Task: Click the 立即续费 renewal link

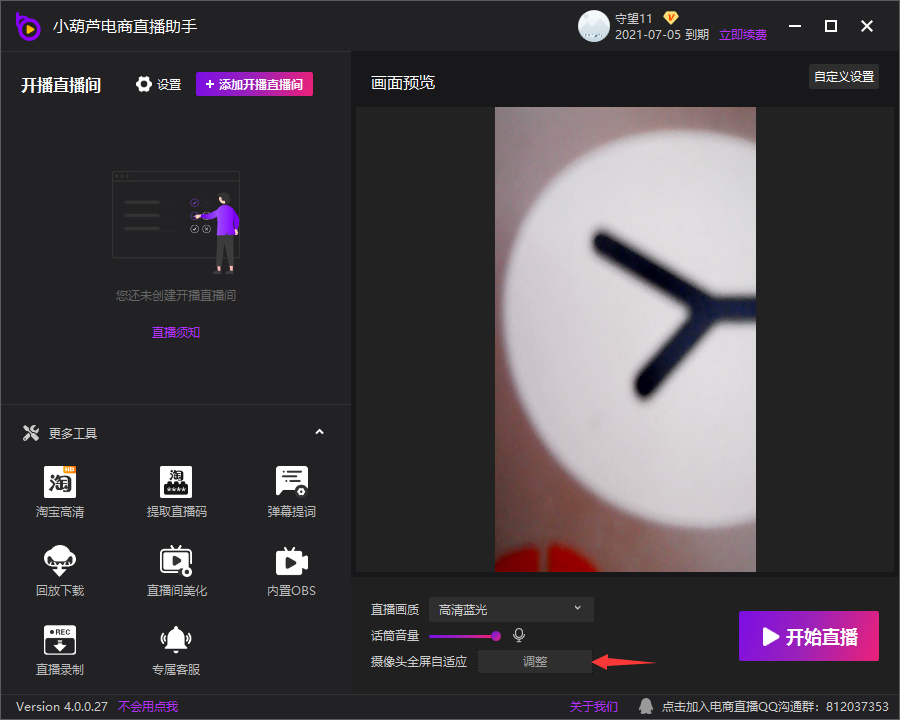Action: point(743,35)
